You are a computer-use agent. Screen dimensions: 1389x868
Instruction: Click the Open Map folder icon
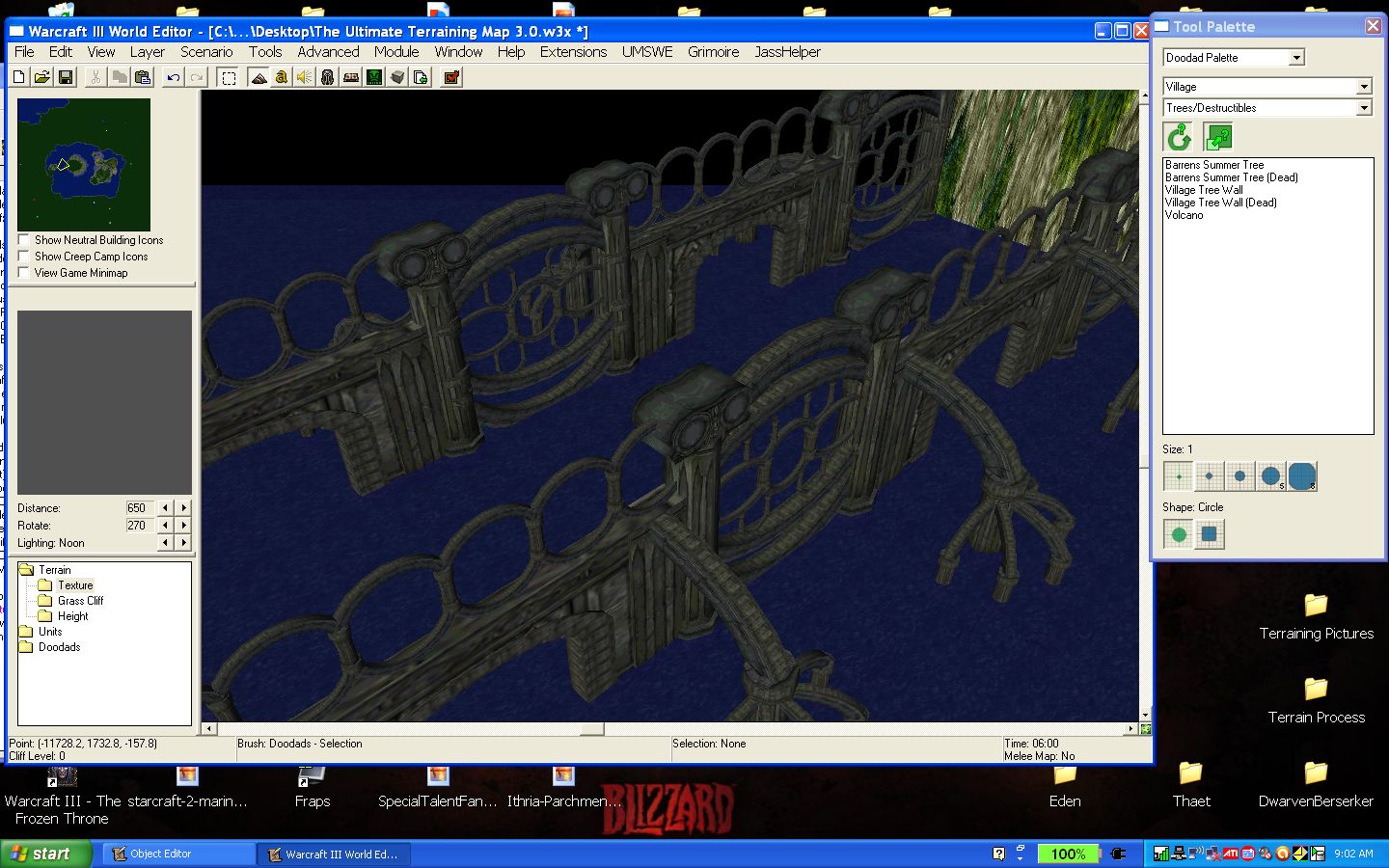coord(42,77)
